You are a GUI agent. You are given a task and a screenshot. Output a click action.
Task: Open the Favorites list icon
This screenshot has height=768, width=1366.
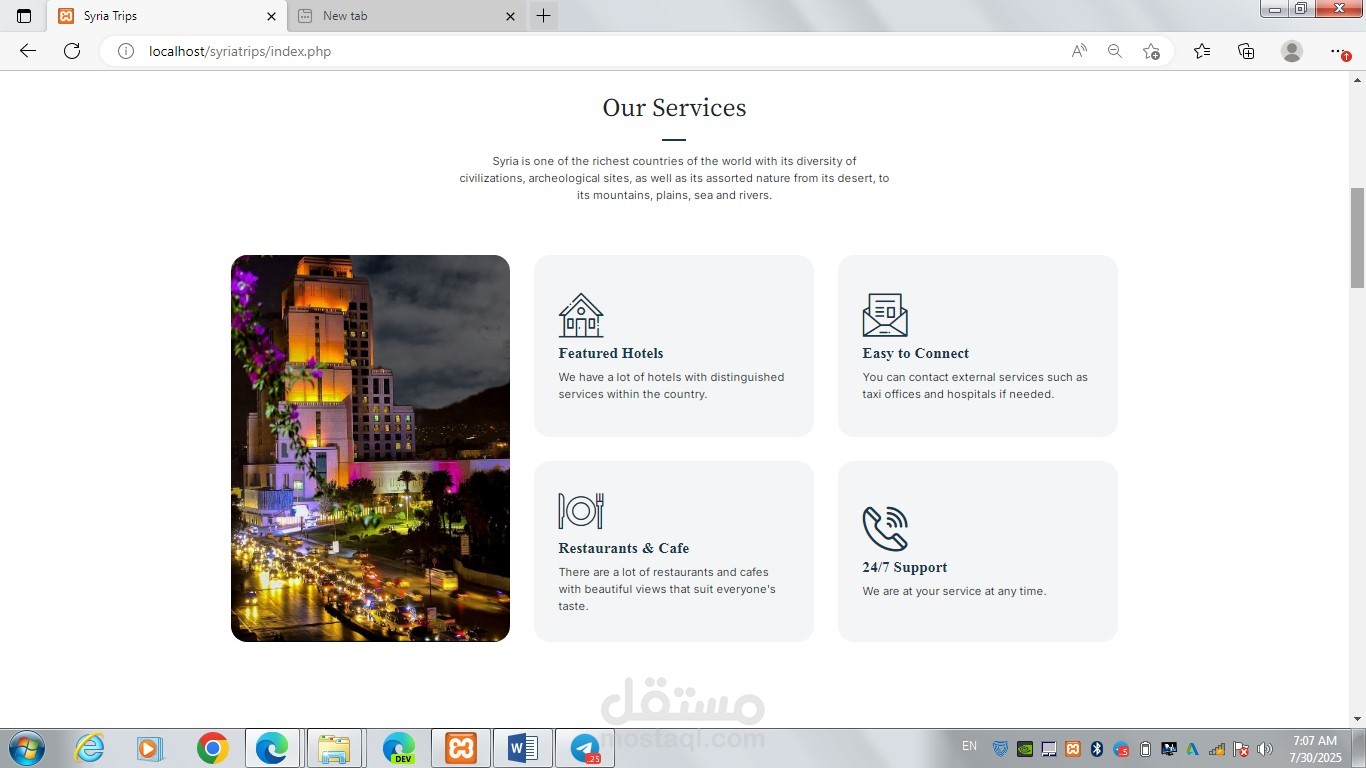point(1202,51)
